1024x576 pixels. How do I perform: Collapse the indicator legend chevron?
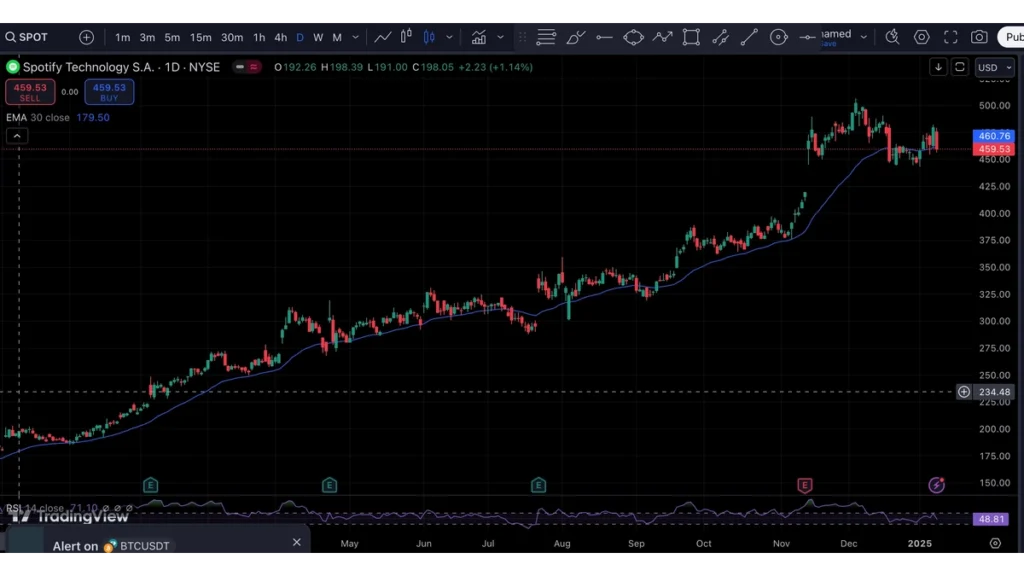click(17, 136)
